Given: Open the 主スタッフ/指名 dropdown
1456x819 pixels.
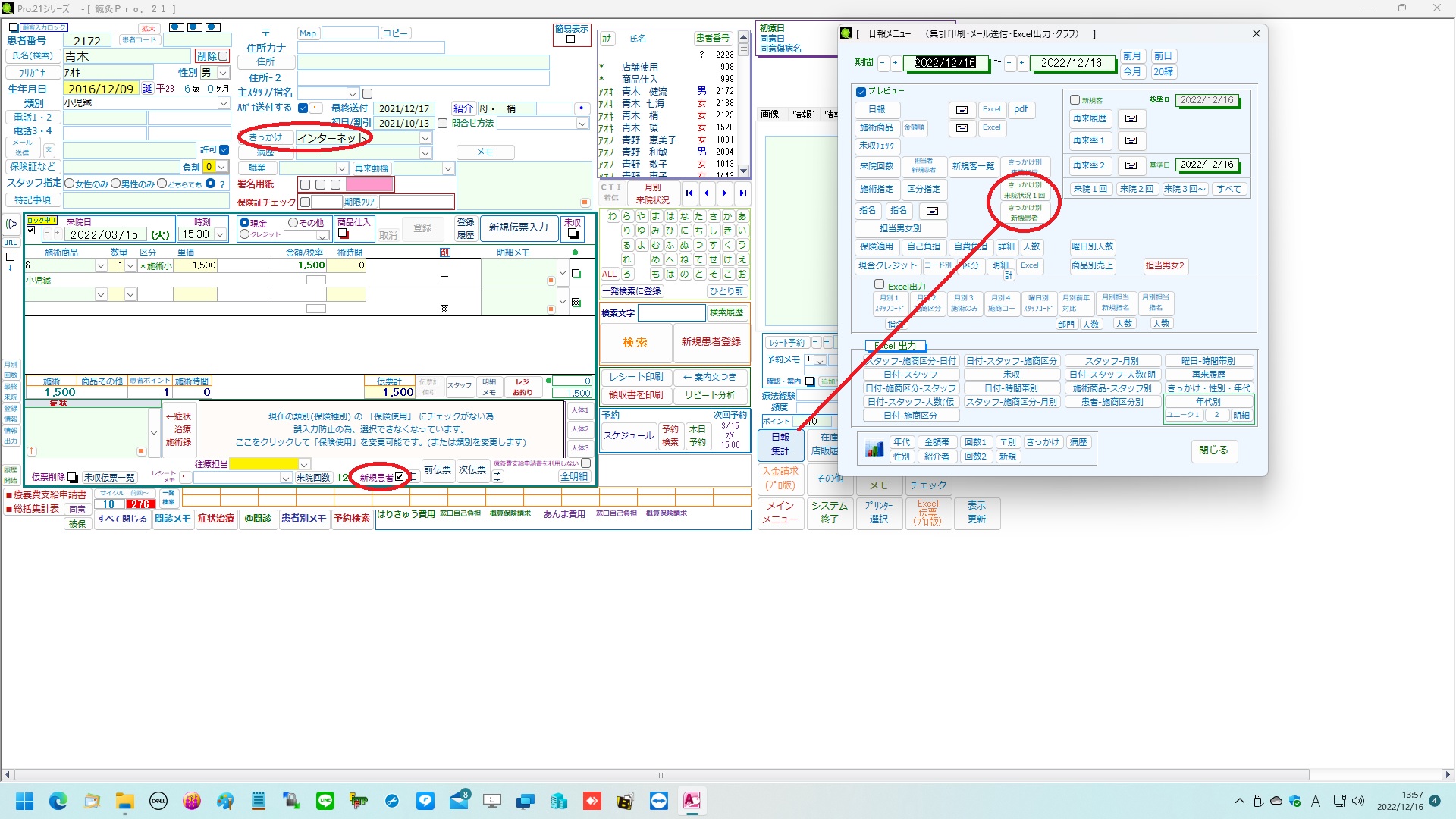Looking at the screenshot, I should coord(352,93).
